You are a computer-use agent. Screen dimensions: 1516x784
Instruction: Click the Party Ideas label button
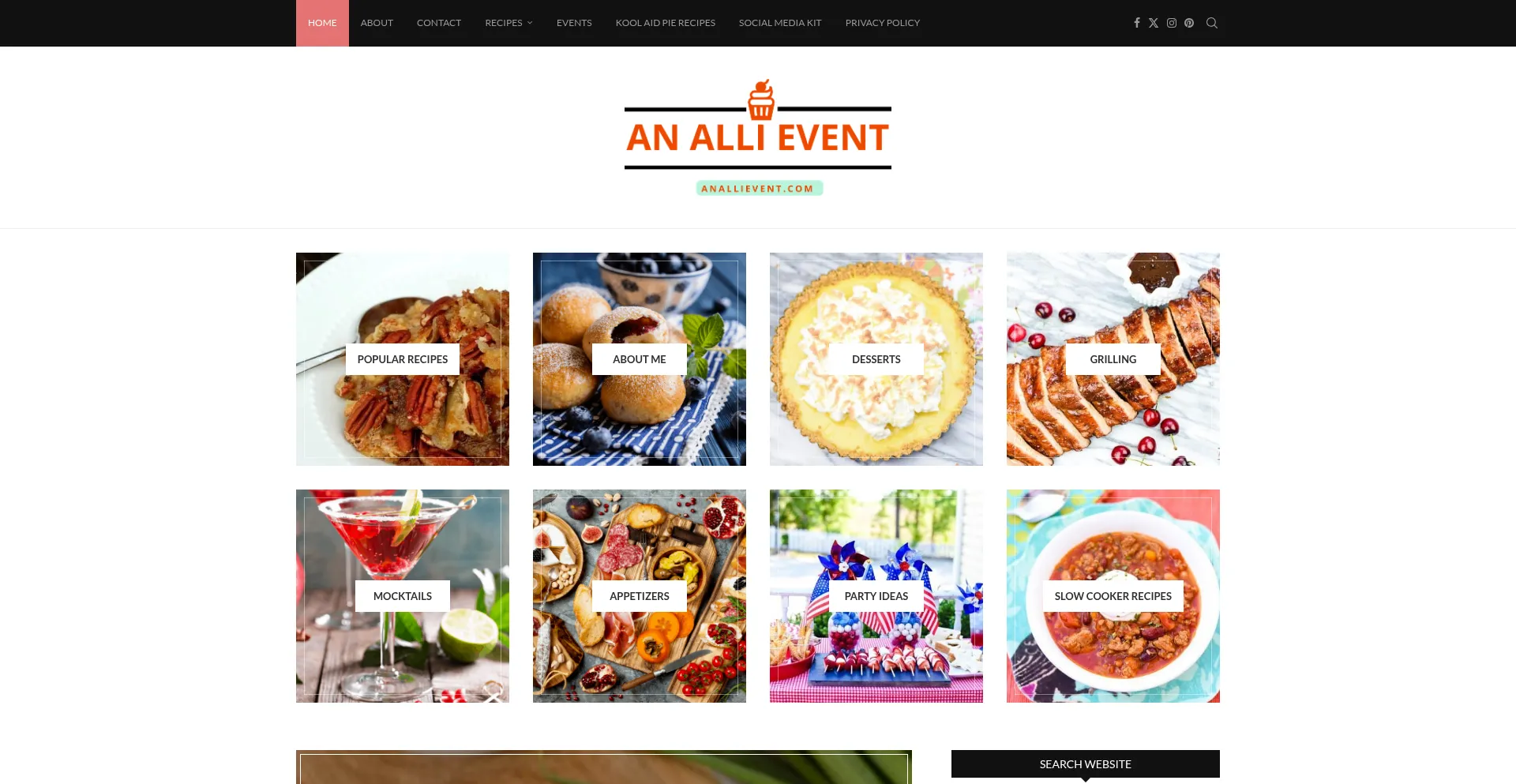(876, 596)
